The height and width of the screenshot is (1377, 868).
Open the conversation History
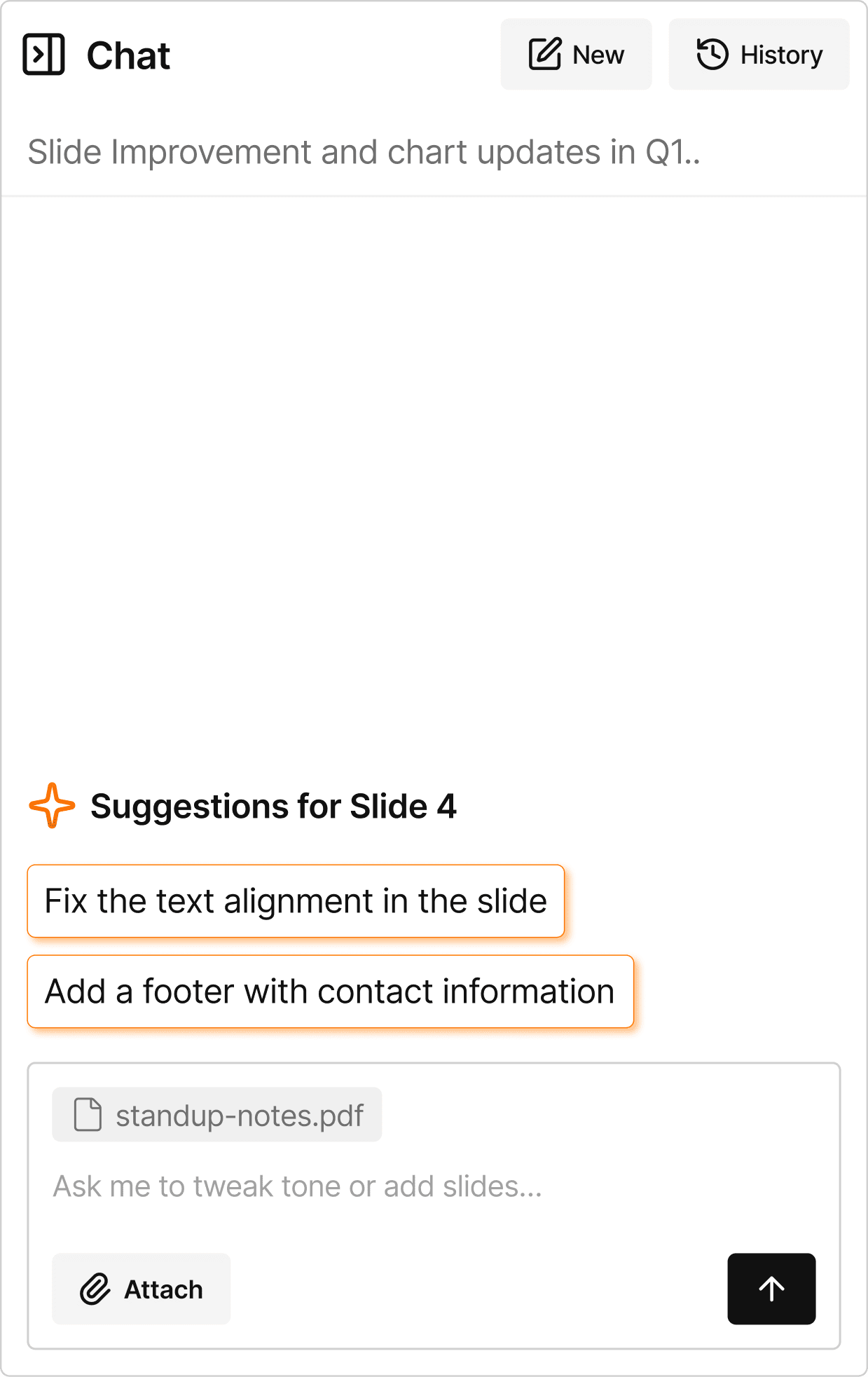pos(759,53)
